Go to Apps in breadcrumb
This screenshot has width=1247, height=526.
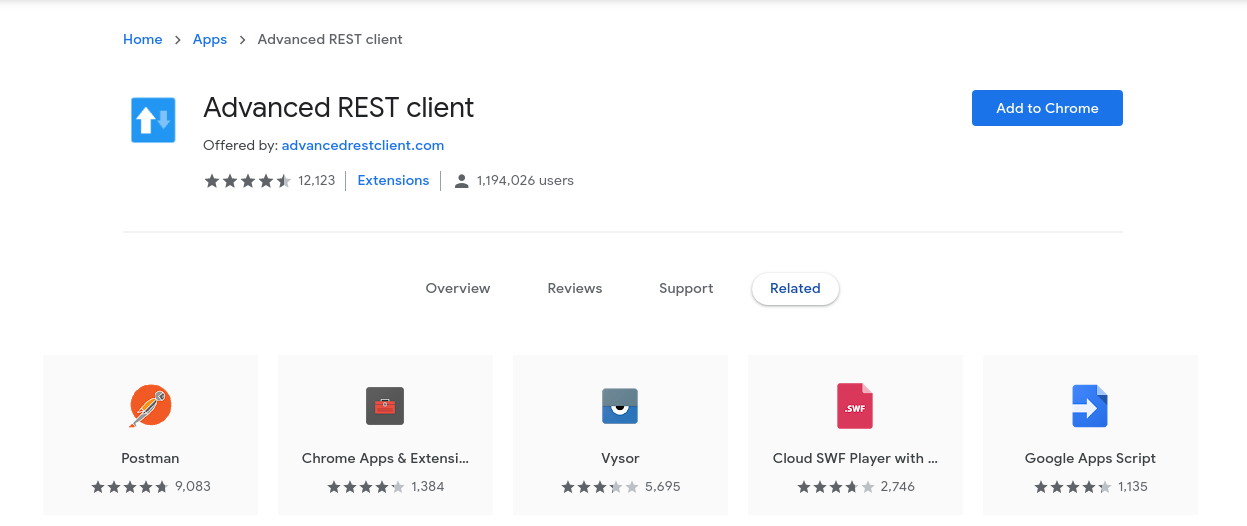(x=210, y=39)
